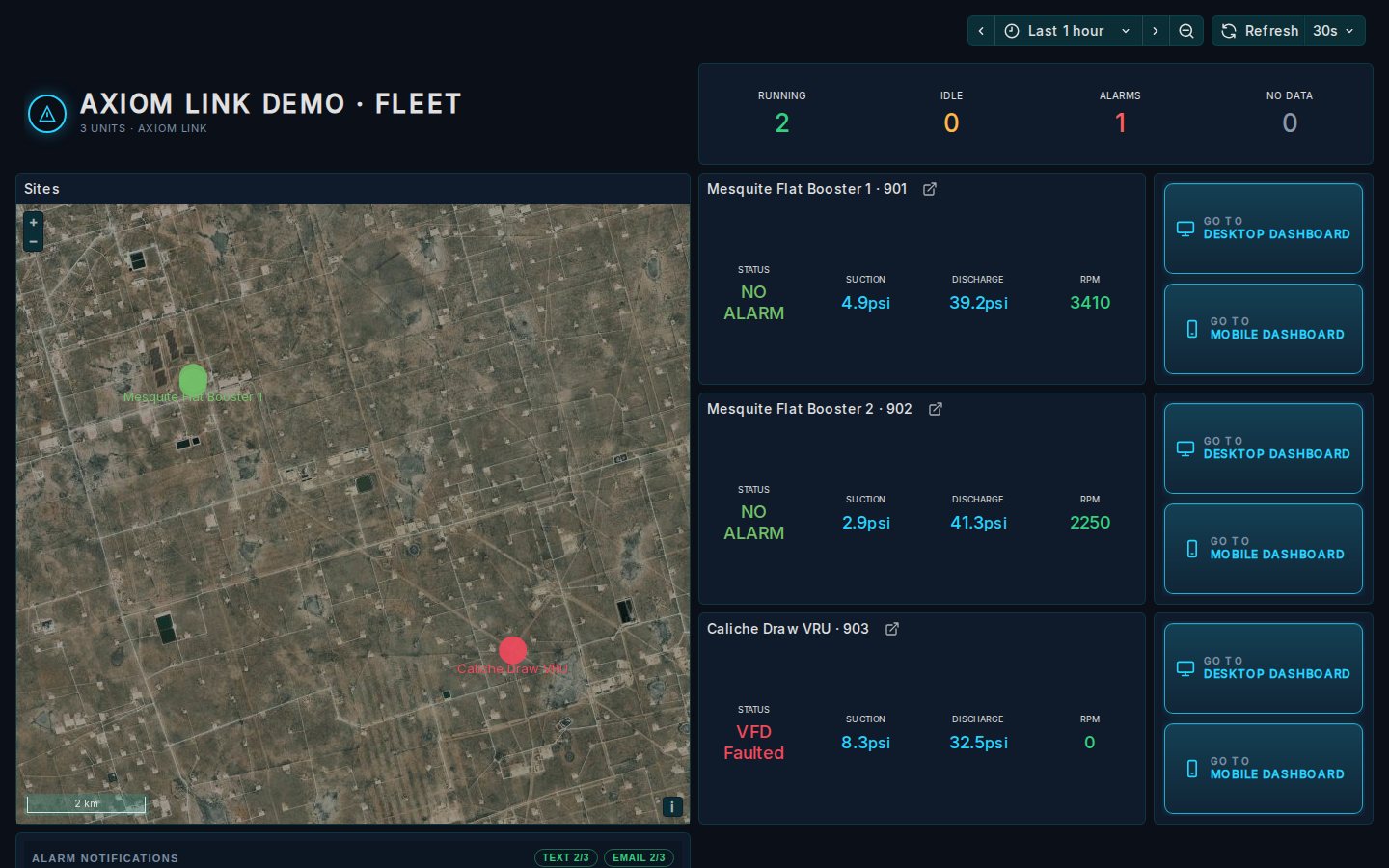Go forward one time range
Screen dimensions: 1389x868
point(1156,31)
